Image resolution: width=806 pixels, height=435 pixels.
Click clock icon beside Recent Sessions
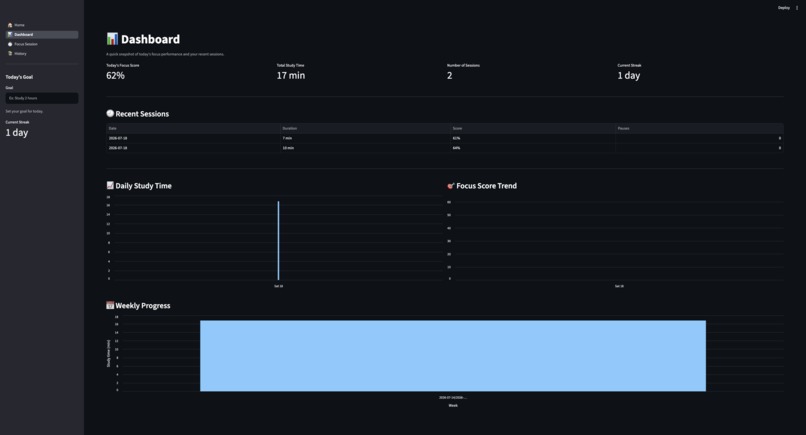coord(110,113)
